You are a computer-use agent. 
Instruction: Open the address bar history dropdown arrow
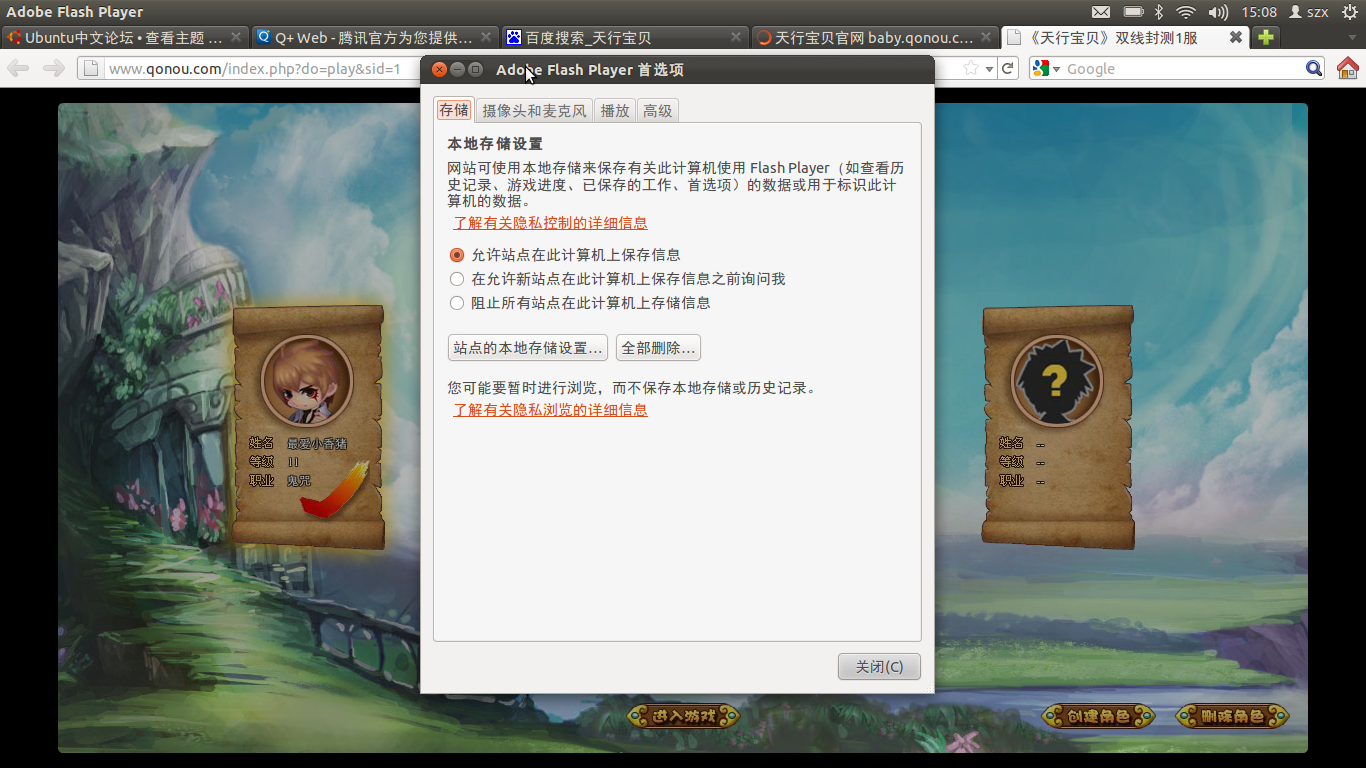coord(990,69)
